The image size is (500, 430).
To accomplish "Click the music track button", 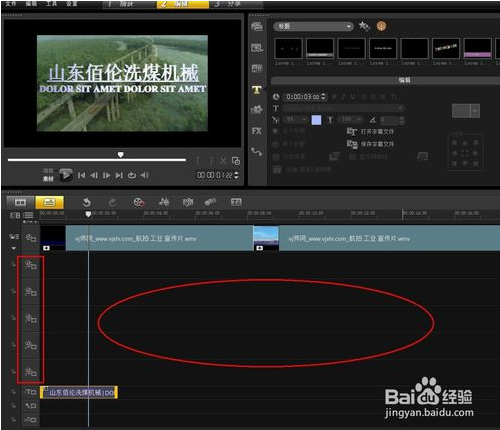I will coord(31,420).
